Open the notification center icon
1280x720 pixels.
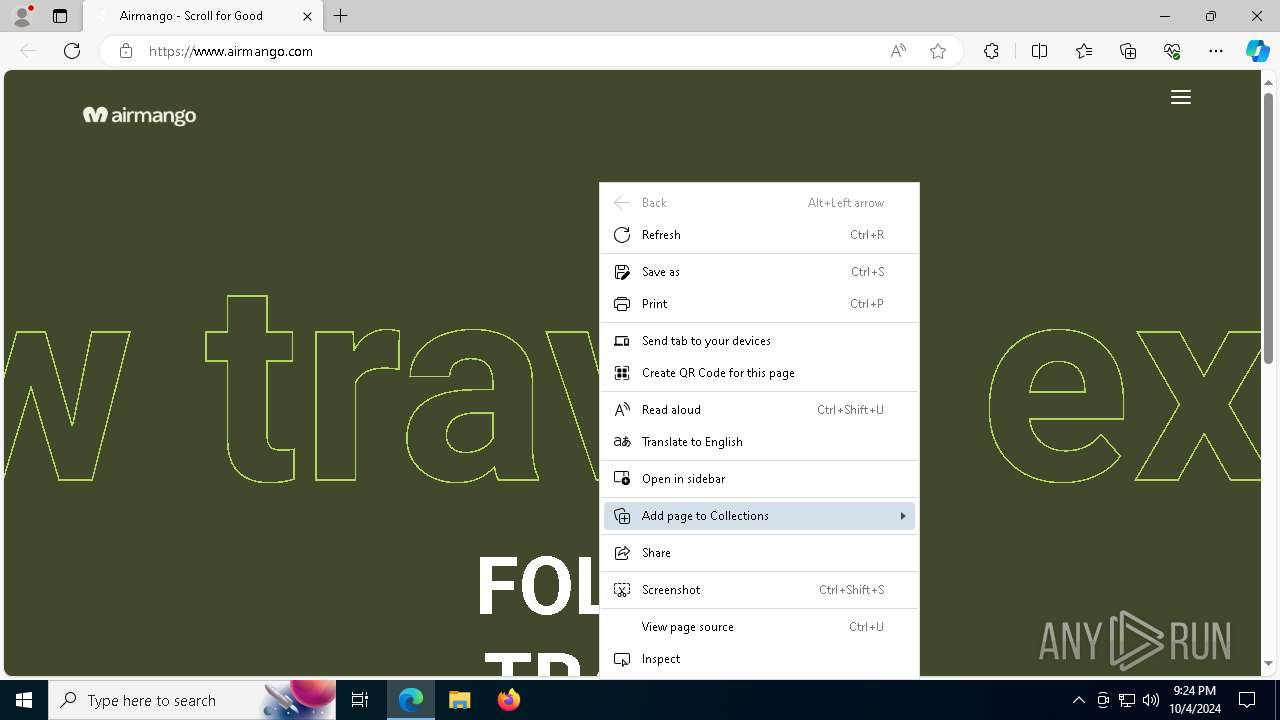click(1247, 700)
